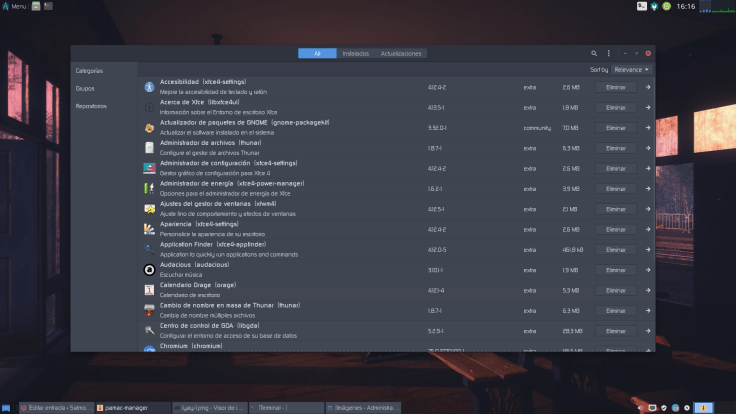Switch to the Actualizaciones tab
Screen dimensions: 736x414
pos(401,53)
